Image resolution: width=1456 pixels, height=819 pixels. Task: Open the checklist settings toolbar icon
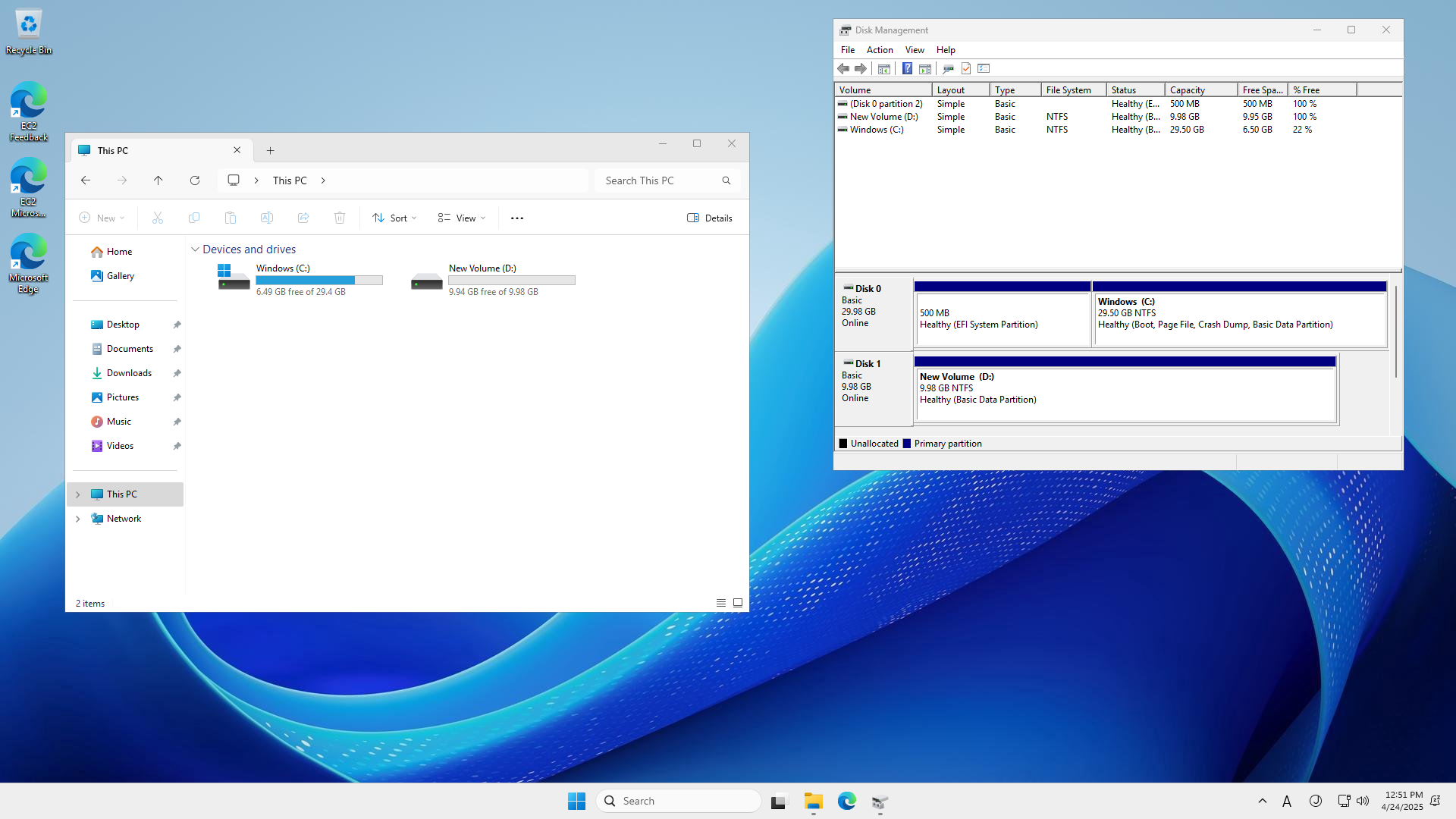coord(984,69)
